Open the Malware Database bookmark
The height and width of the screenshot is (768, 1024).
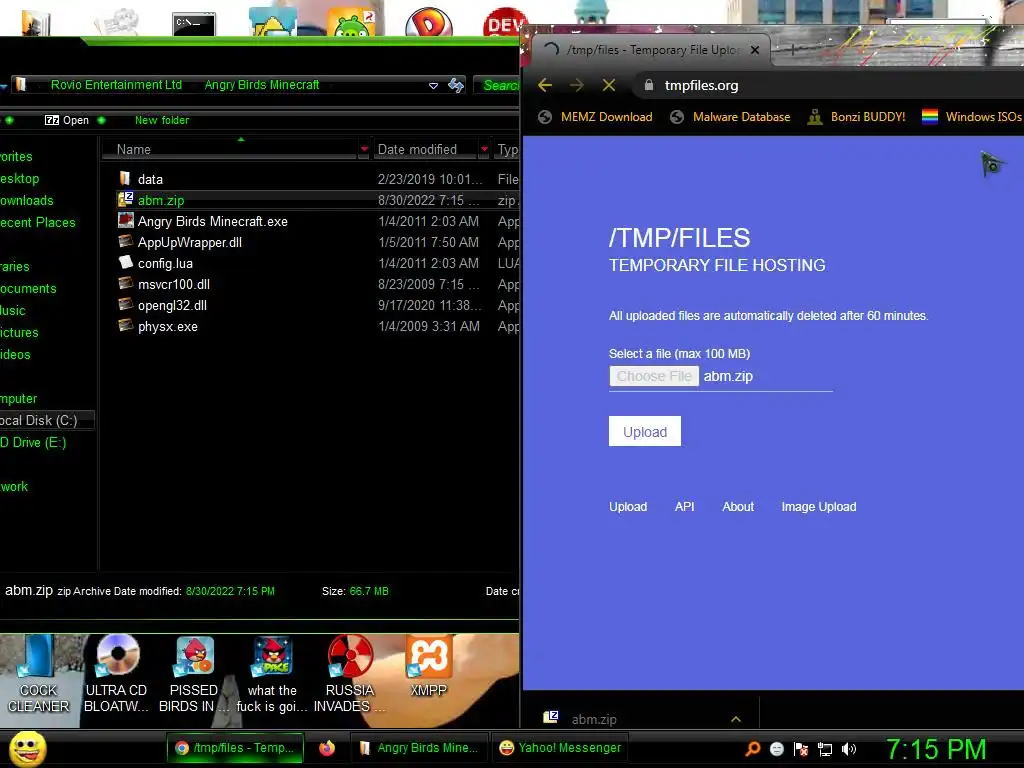[730, 117]
